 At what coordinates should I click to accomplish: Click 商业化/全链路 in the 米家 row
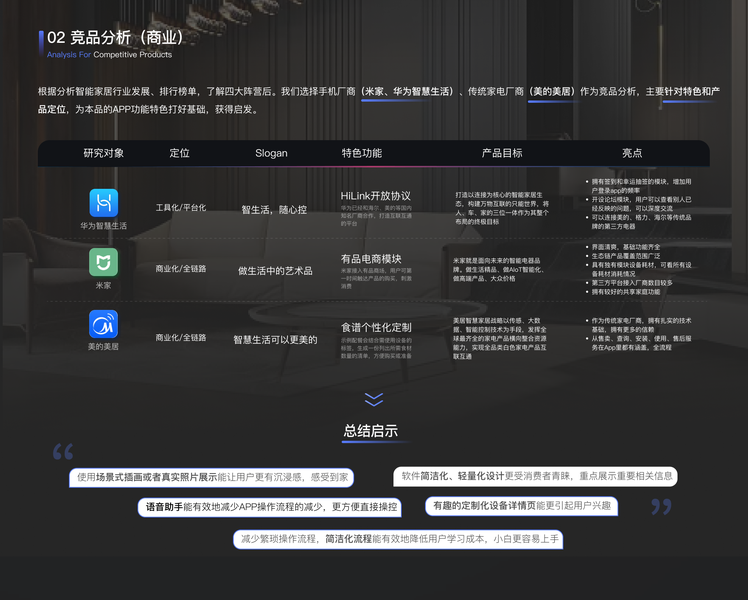pyautogui.click(x=181, y=269)
